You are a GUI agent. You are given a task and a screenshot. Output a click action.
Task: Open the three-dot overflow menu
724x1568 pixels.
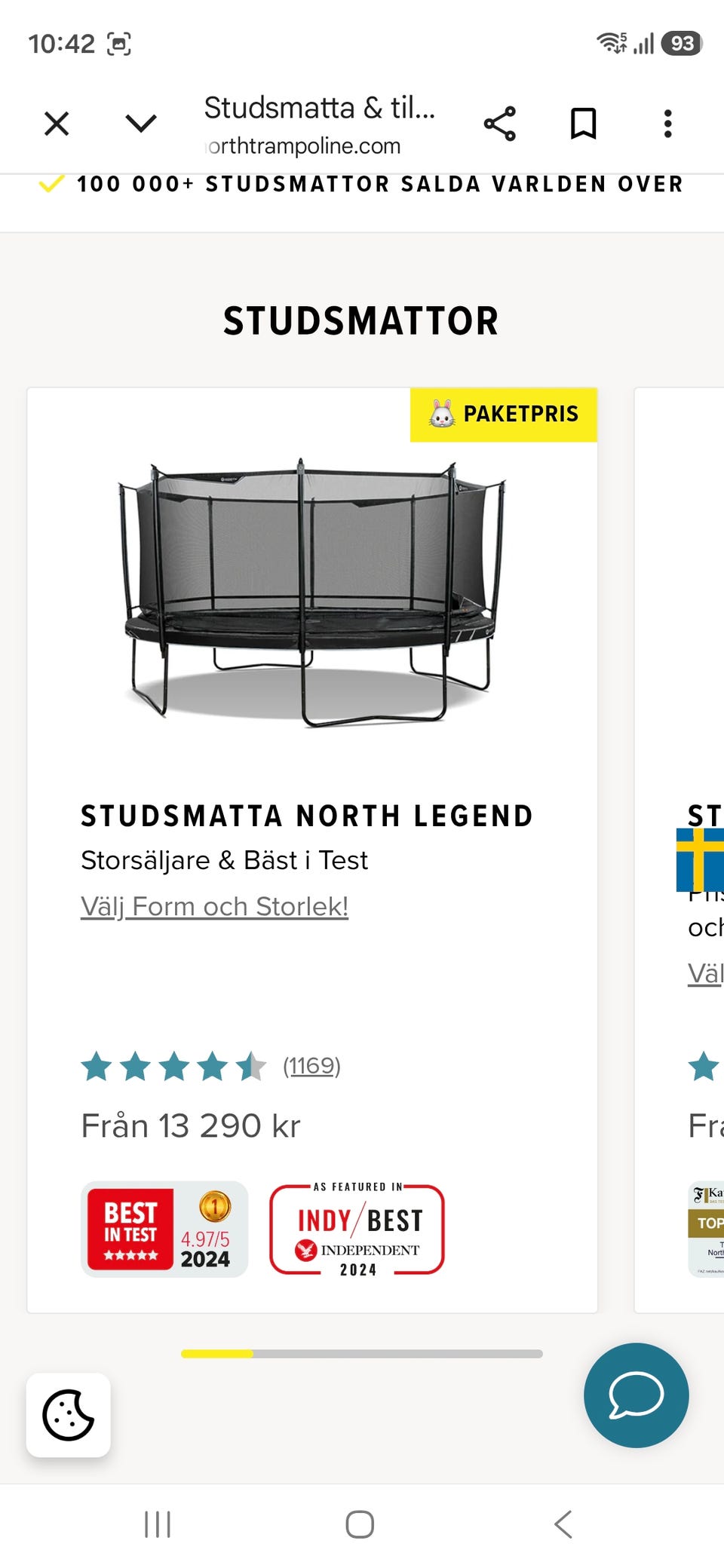coord(667,124)
